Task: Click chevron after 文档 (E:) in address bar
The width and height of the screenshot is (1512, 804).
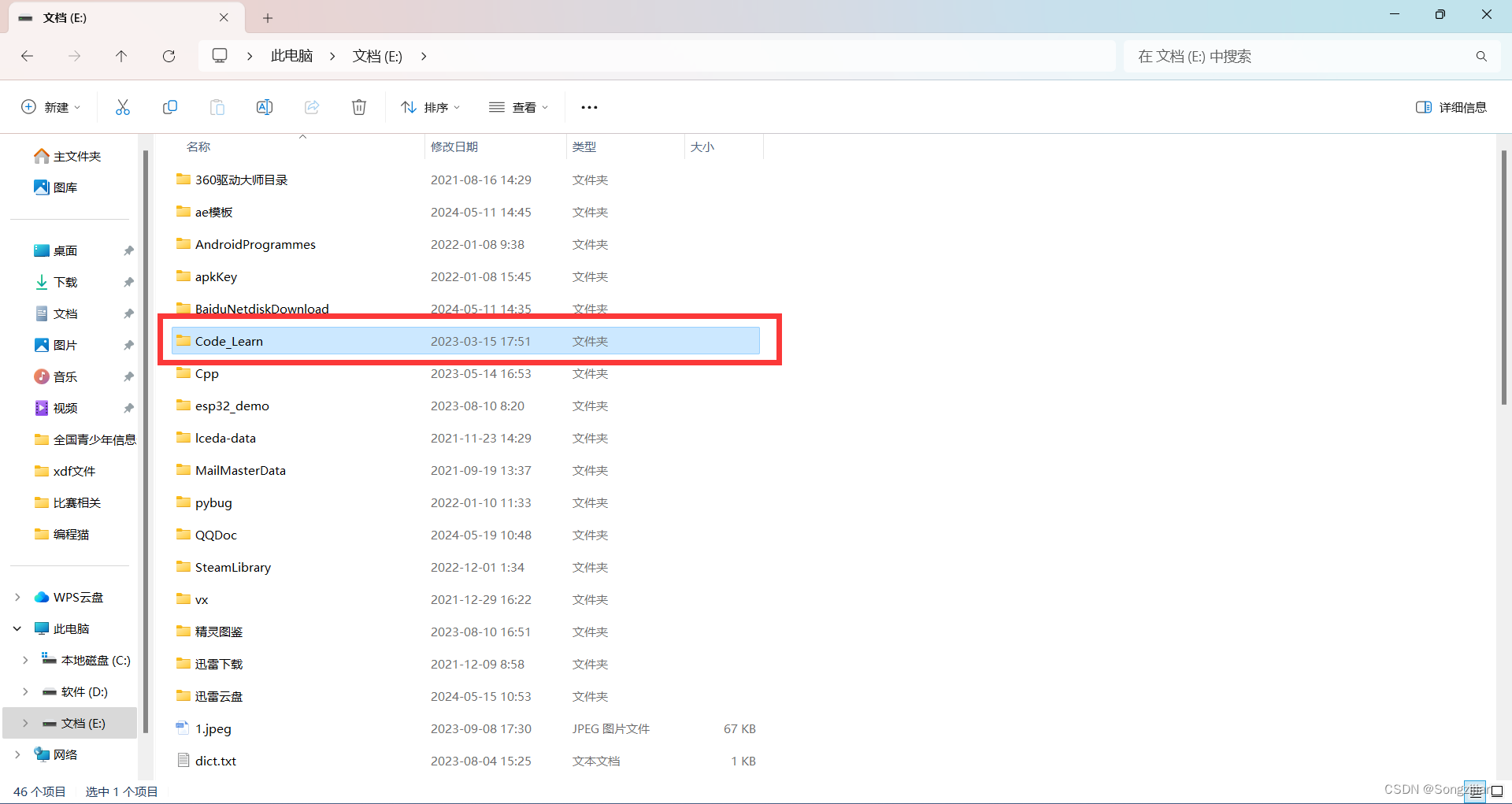Action: pyautogui.click(x=424, y=56)
